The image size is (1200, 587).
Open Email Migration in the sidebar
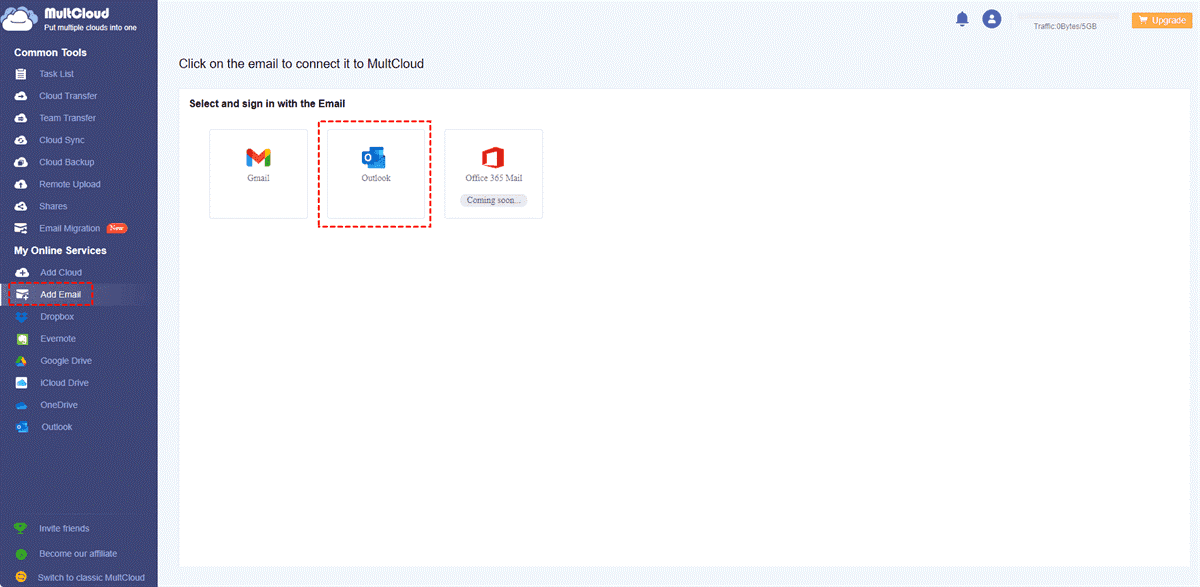[x=69, y=228]
